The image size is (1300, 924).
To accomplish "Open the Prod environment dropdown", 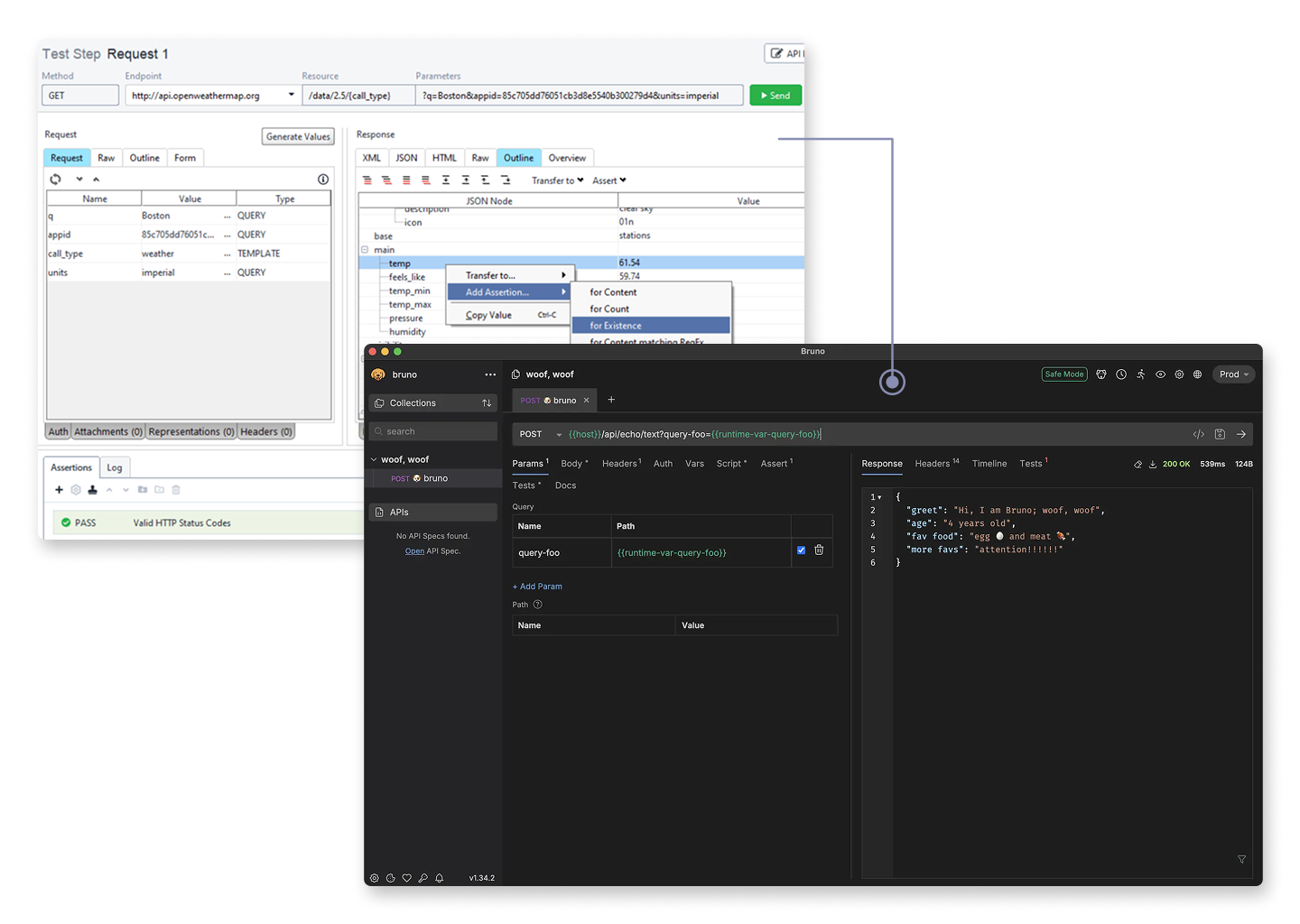I will pyautogui.click(x=1234, y=374).
